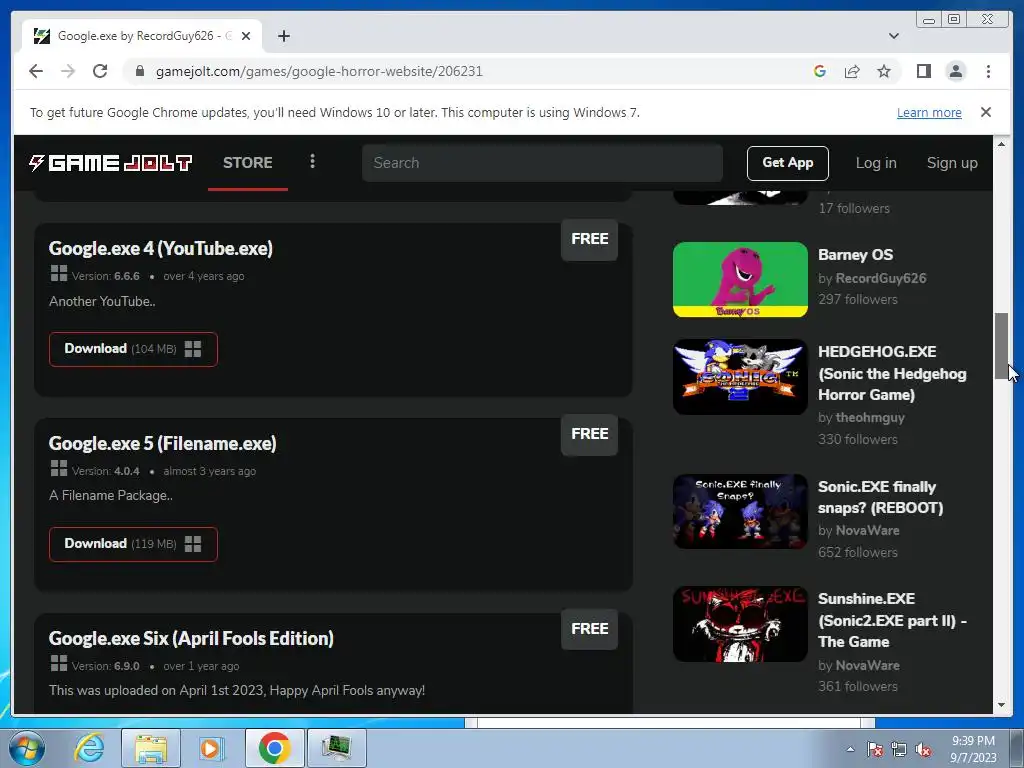Open monitor app in taskbar

pos(337,748)
